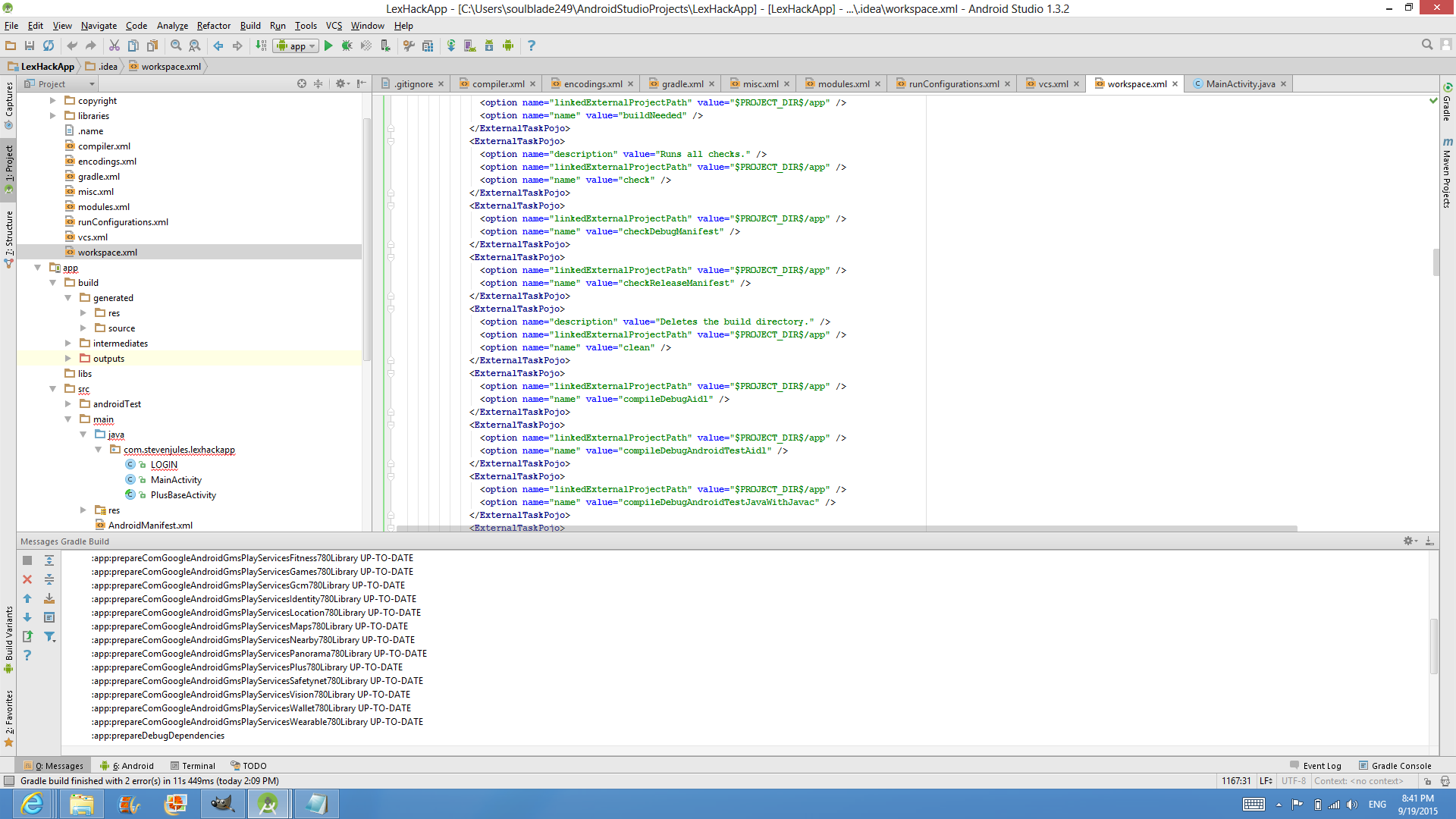Click the Cut scissors icon in toolbar

click(115, 45)
